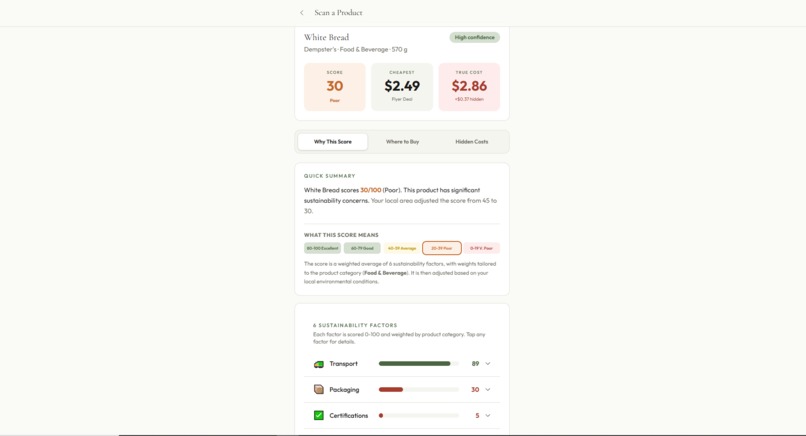Click the White Bread product title

click(x=326, y=37)
